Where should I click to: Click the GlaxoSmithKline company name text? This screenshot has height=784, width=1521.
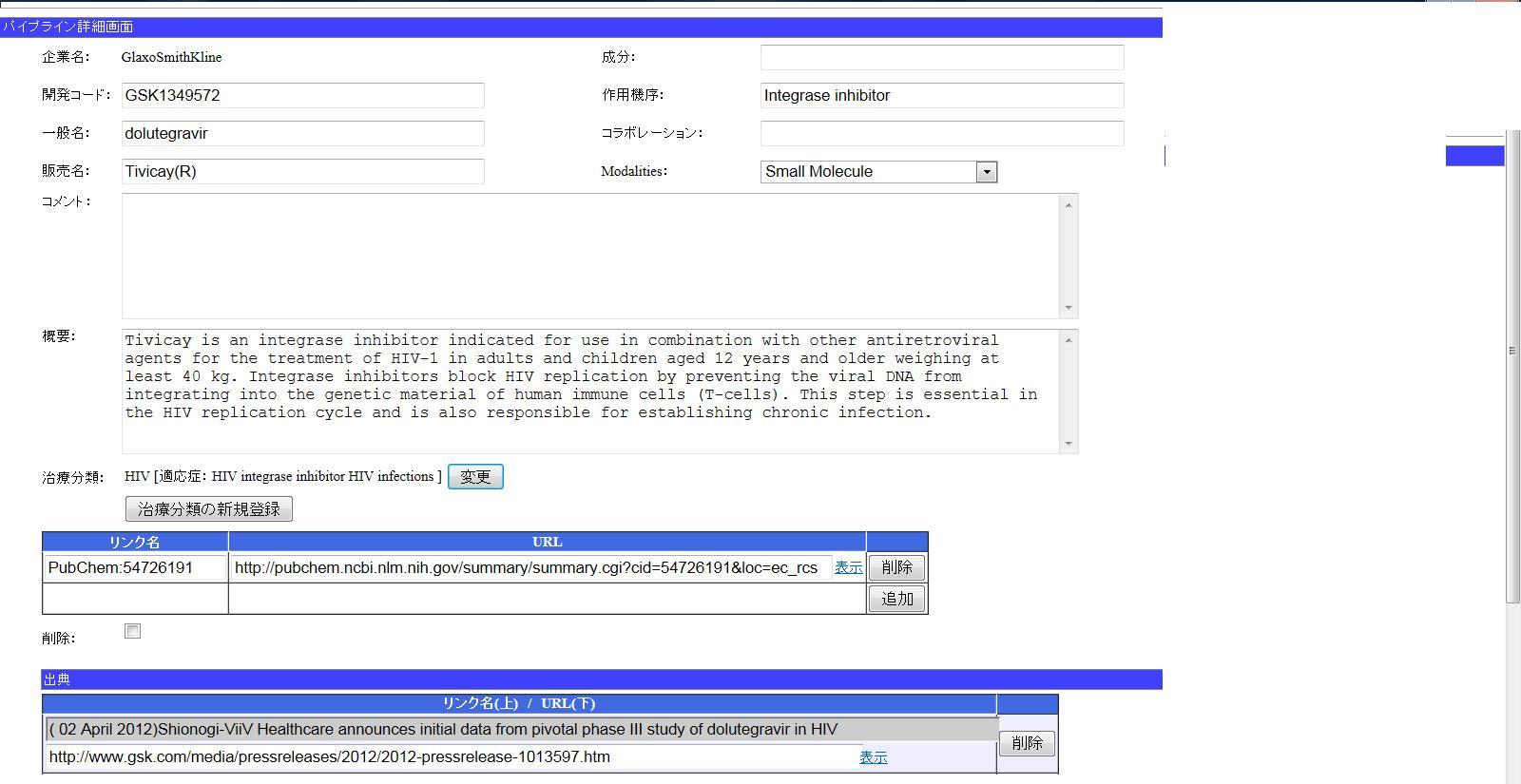coord(172,57)
